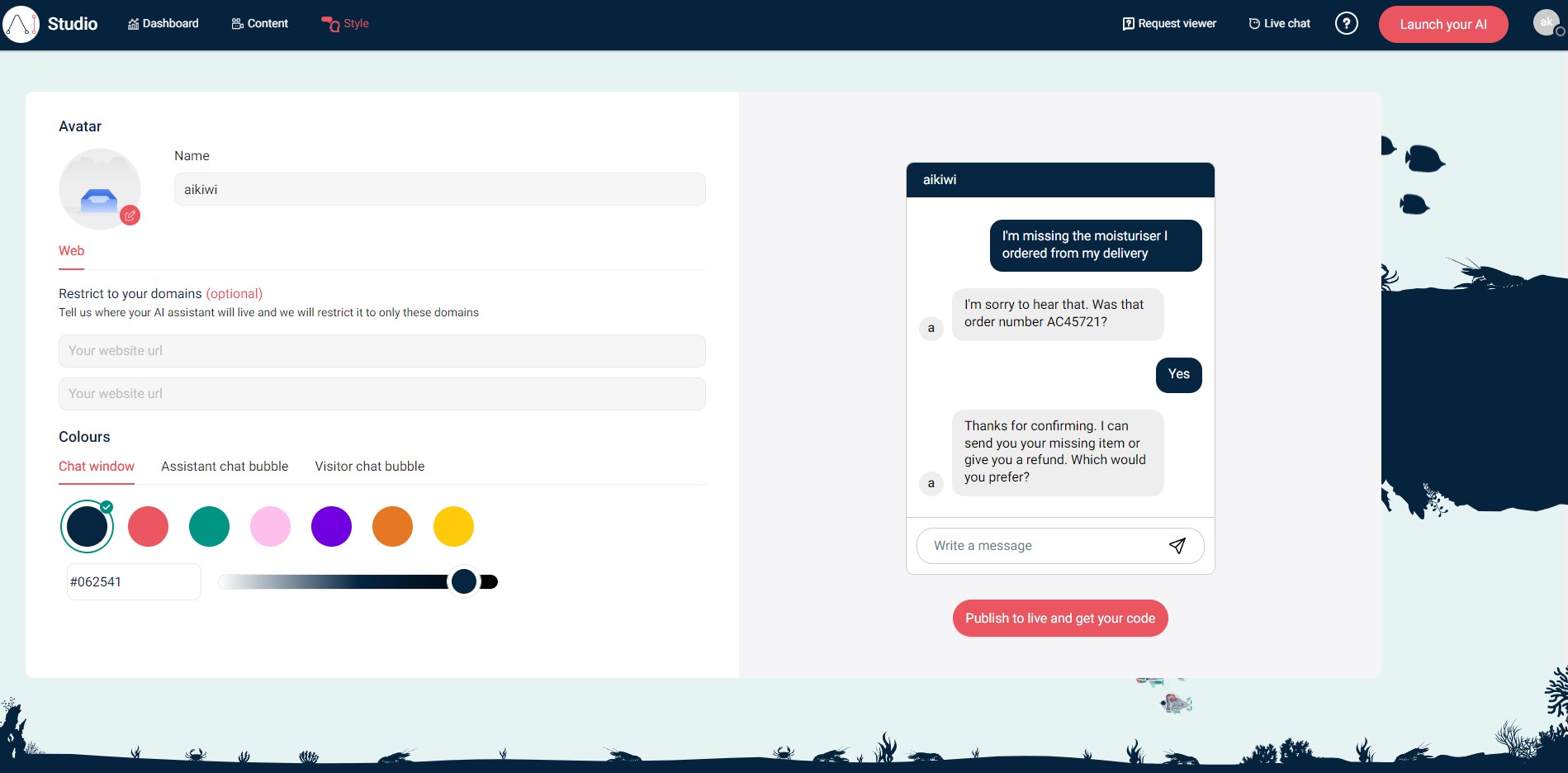Click the Style paint roller icon

pyautogui.click(x=330, y=24)
